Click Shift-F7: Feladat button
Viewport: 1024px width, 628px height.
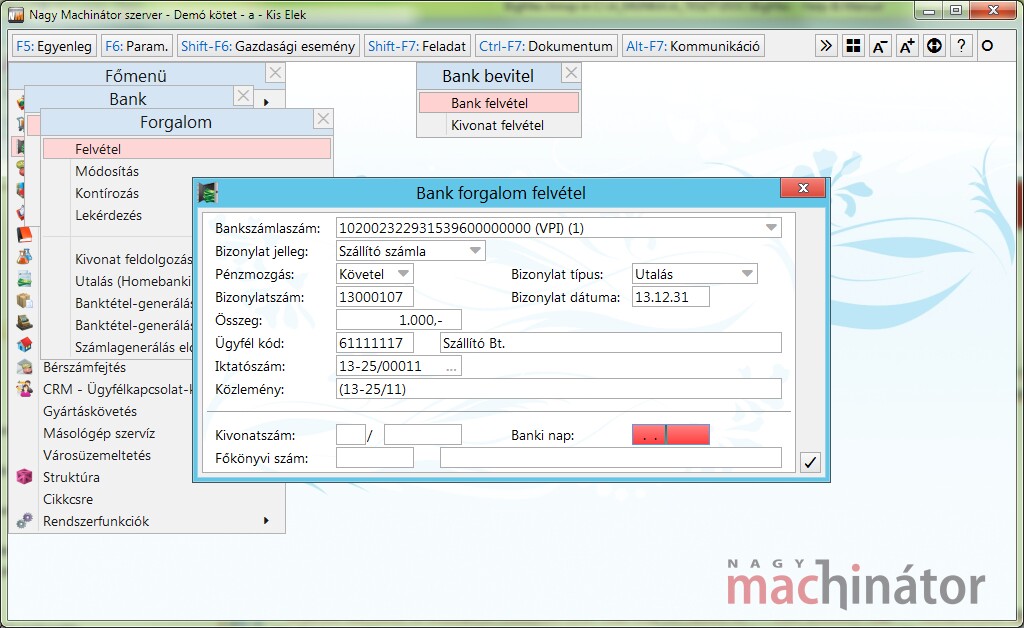point(417,46)
